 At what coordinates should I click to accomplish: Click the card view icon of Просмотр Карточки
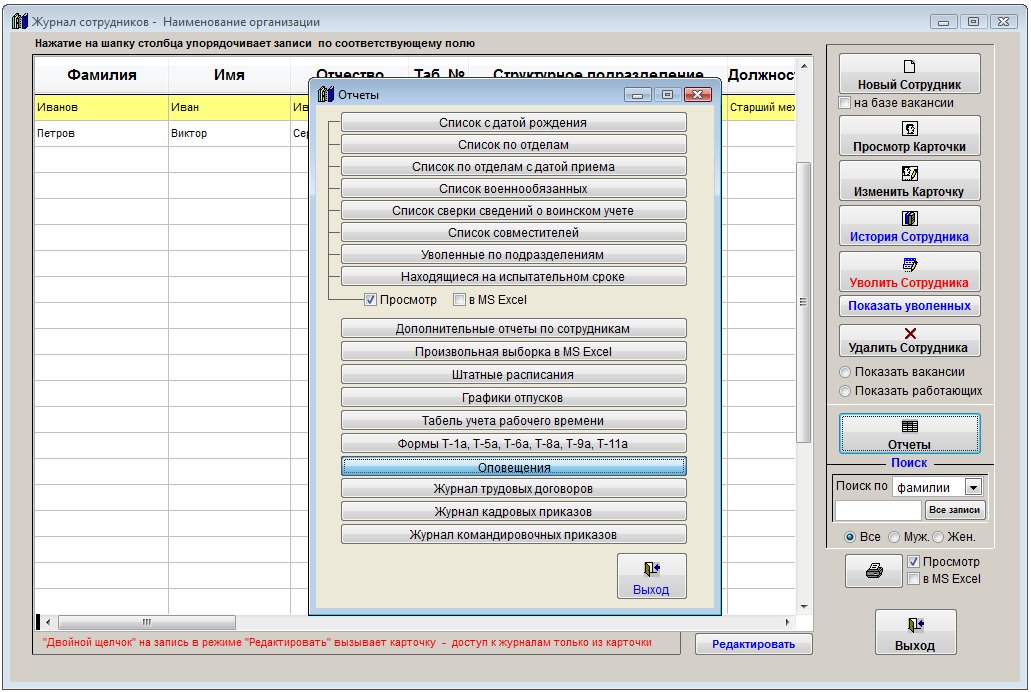[x=909, y=128]
